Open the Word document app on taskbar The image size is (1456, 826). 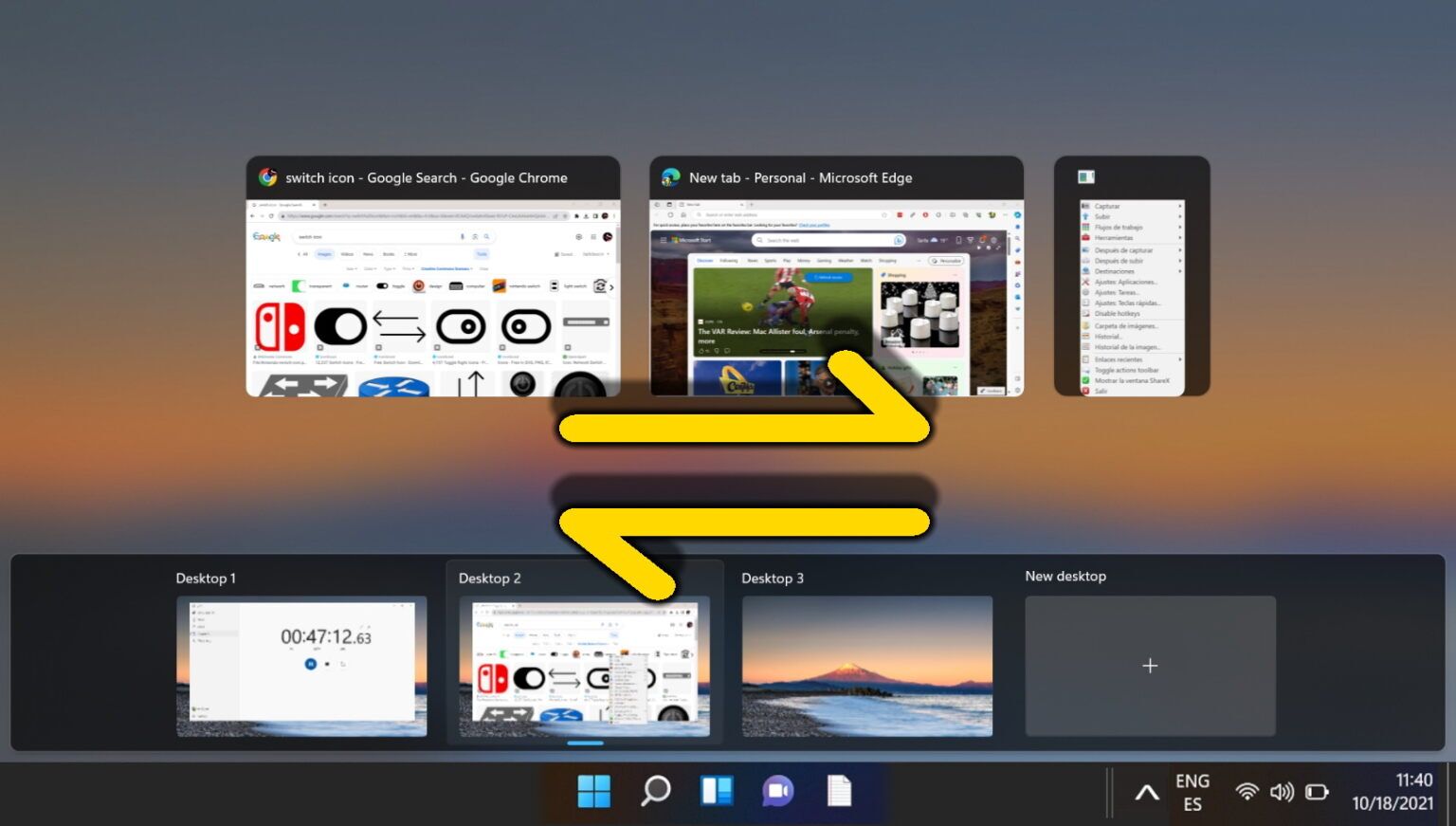[839, 792]
